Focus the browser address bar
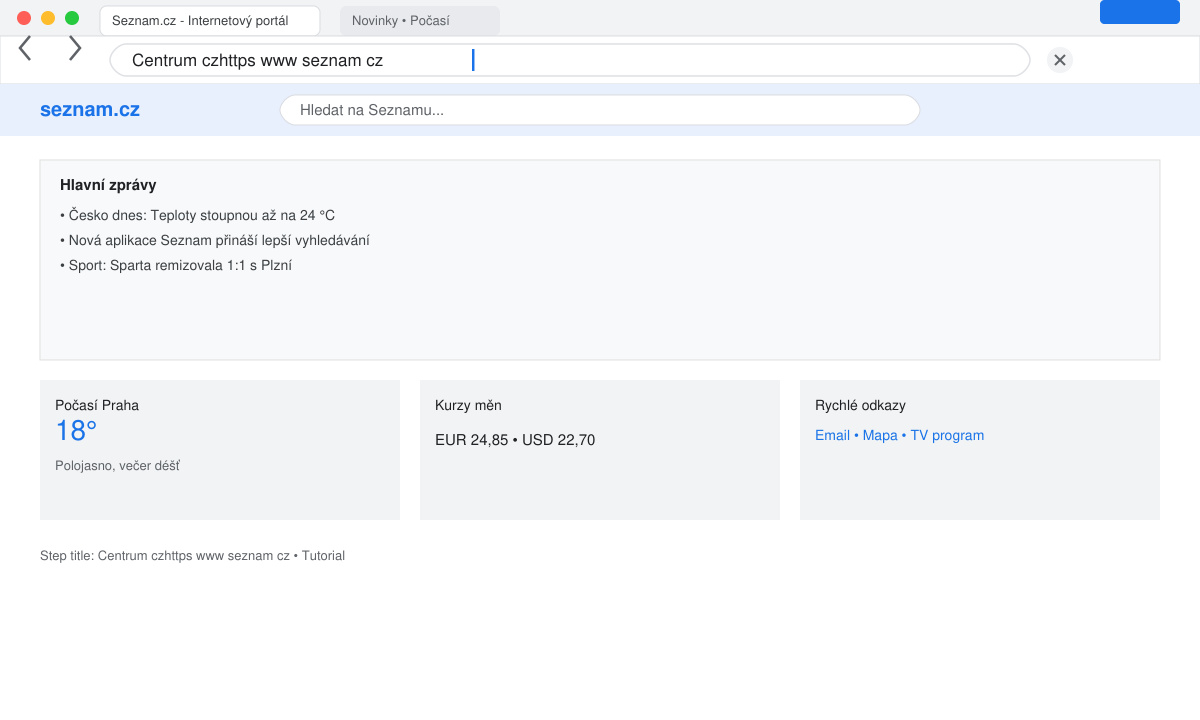 [570, 60]
